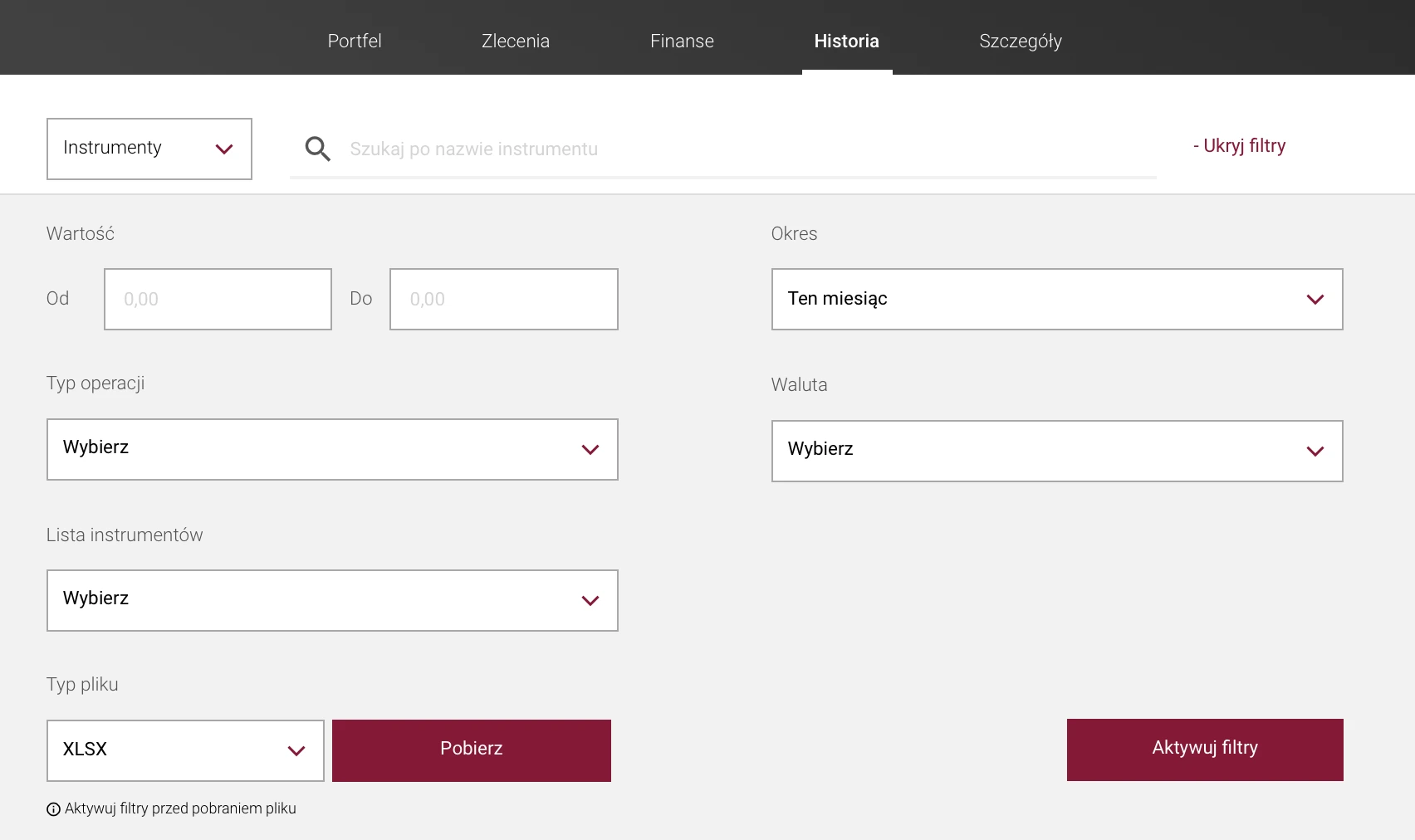Click the magnifying glass search icon
This screenshot has width=1415, height=840.
(x=317, y=149)
